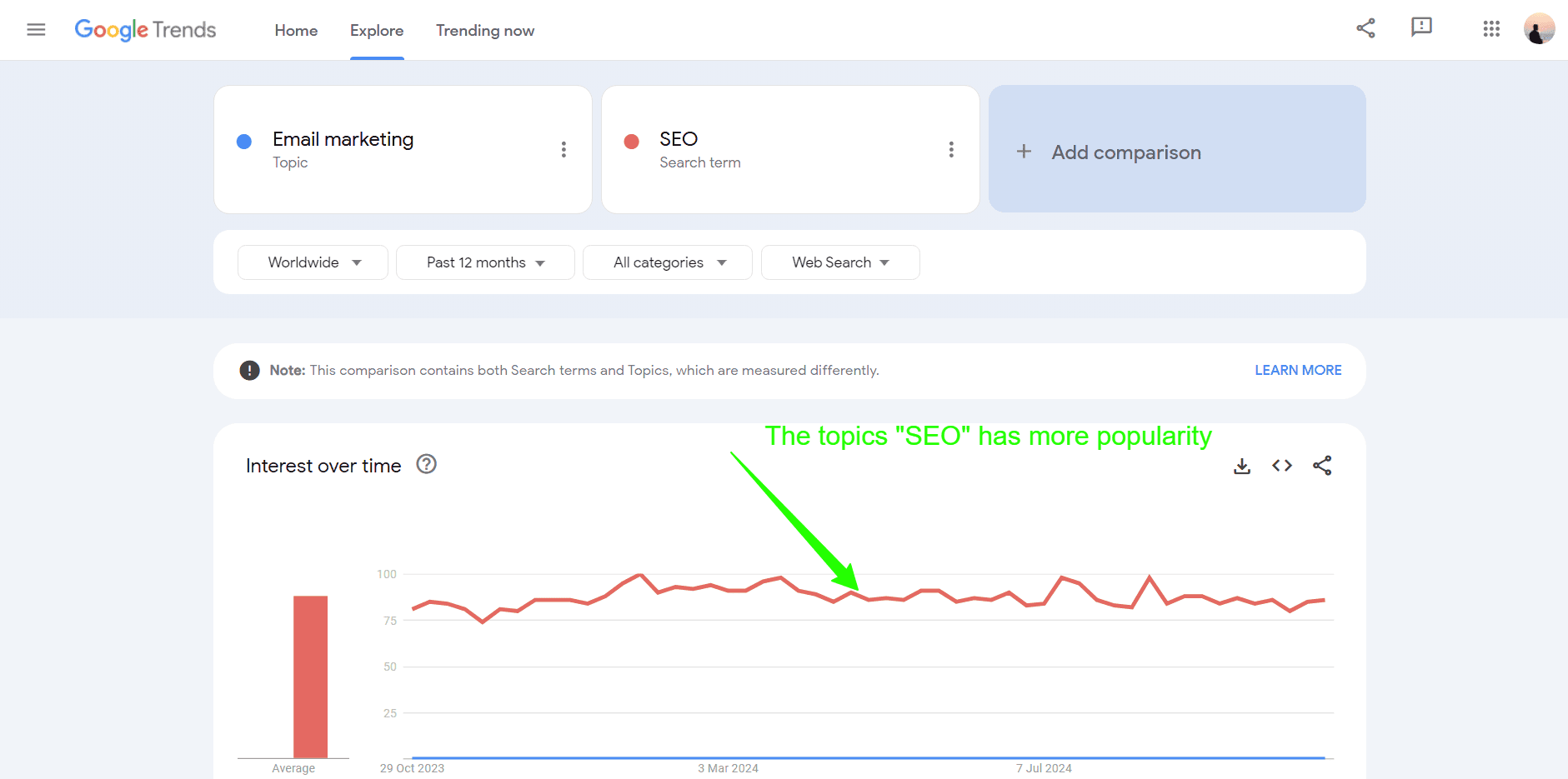This screenshot has height=779, width=1568.
Task: Select the red color dot for SEO
Action: point(631,142)
